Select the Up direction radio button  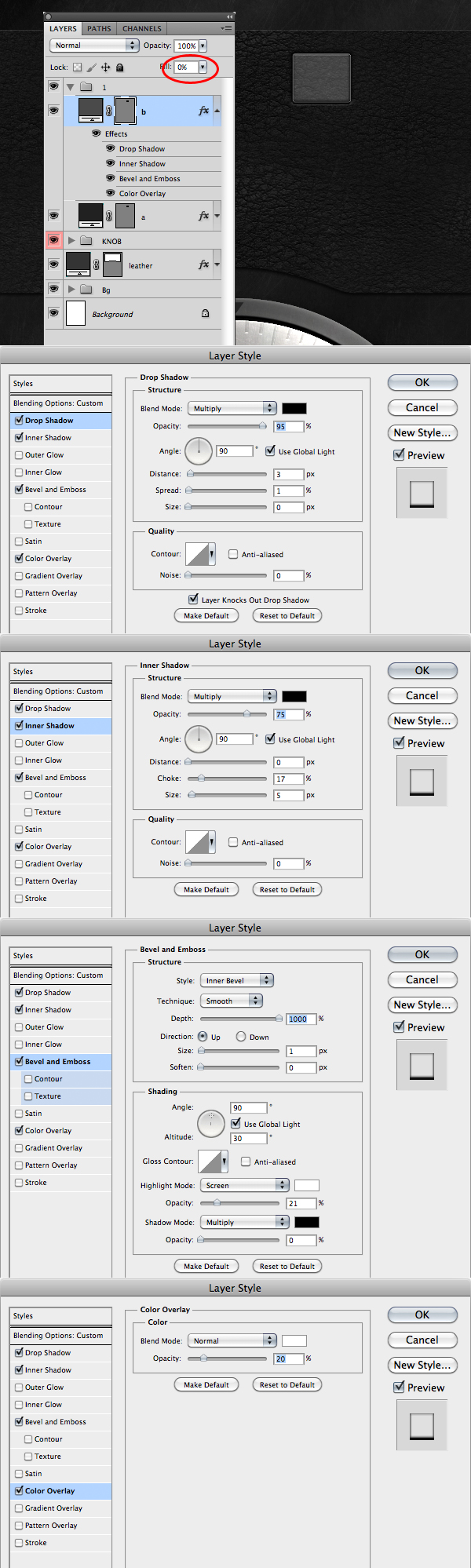point(203,1036)
